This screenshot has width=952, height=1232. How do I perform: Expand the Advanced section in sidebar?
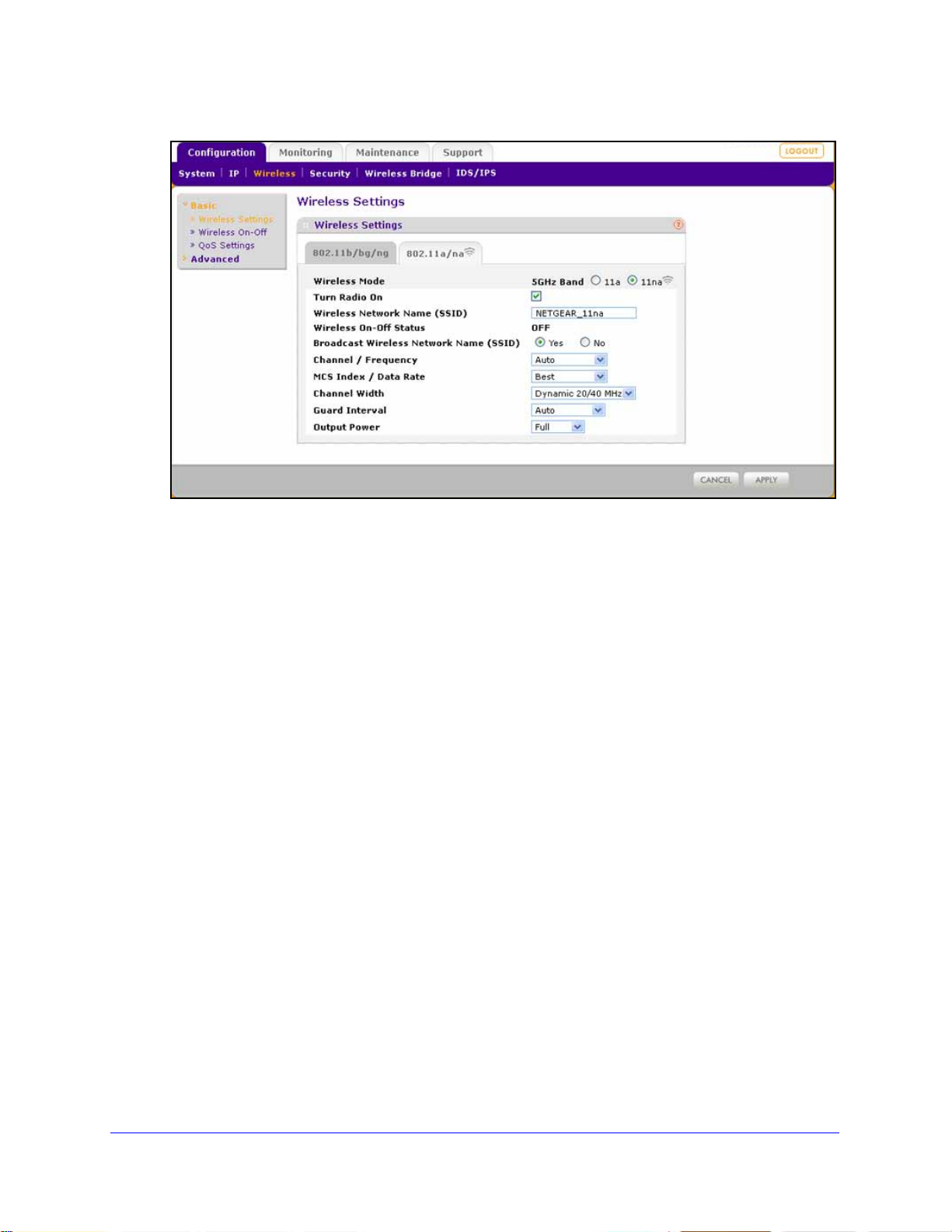(x=214, y=259)
